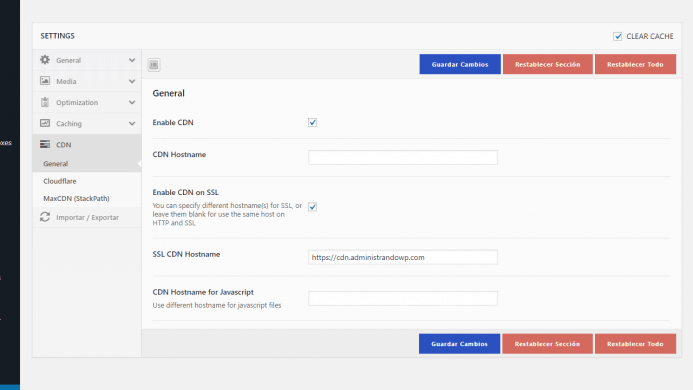Screen dimensions: 693x390
Task: Click bottom Restablecer Sección button
Action: 547,344
